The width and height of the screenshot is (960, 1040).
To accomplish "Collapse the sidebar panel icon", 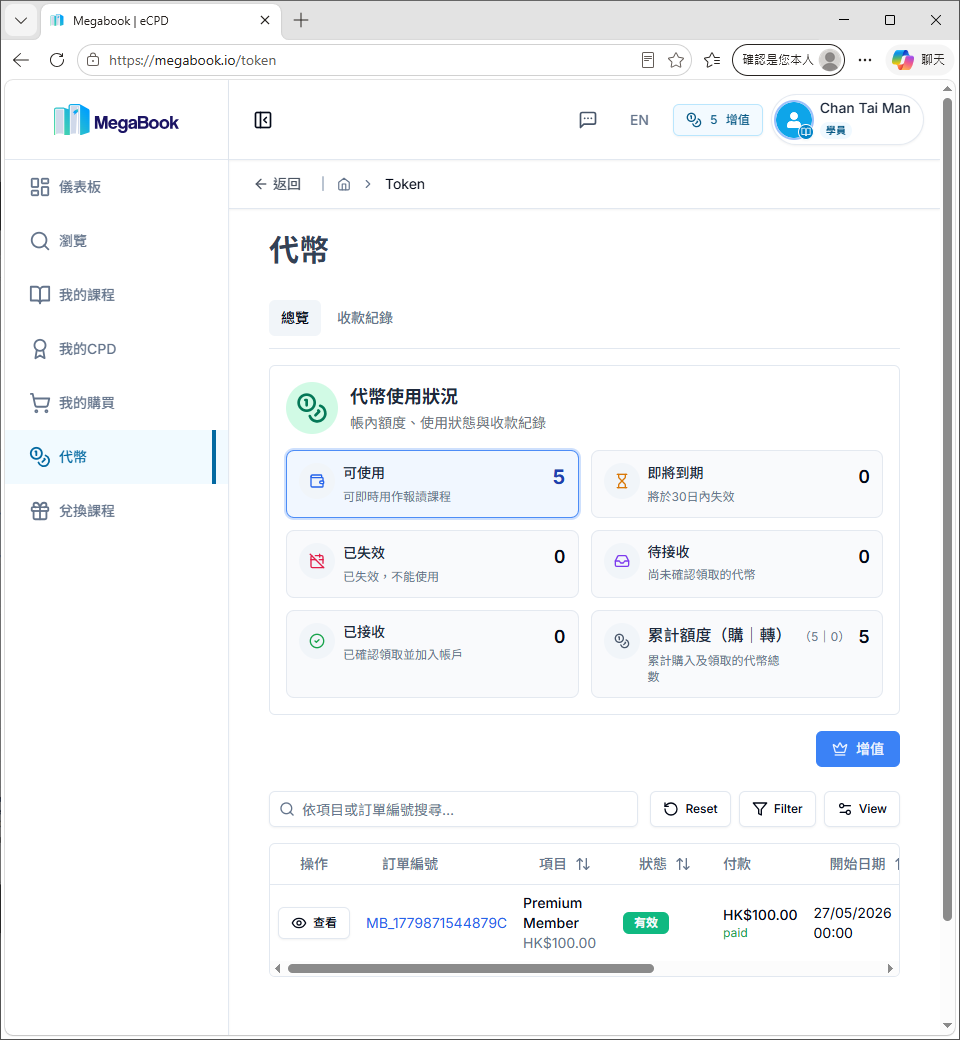I will pos(263,120).
